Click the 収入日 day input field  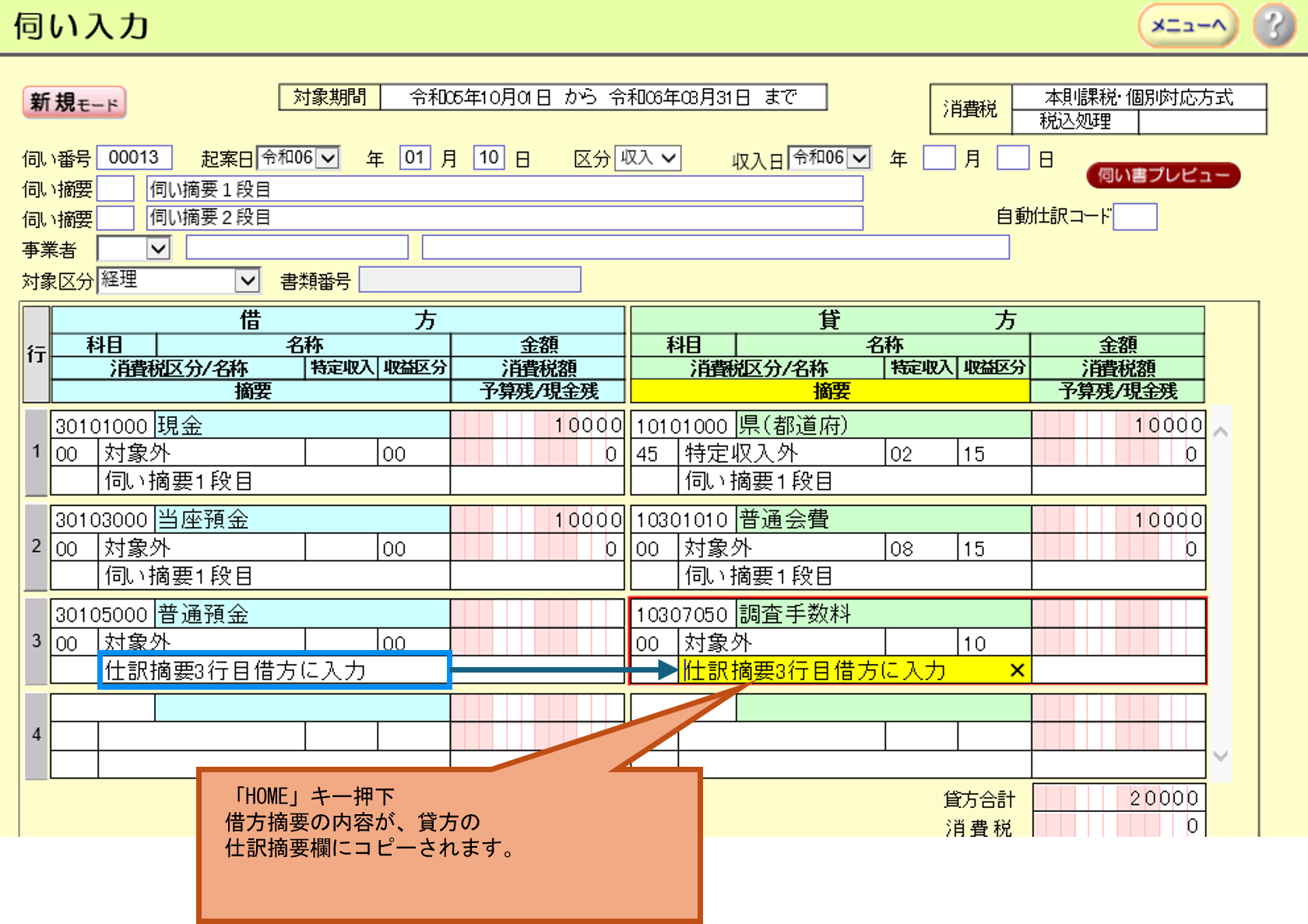[1013, 158]
